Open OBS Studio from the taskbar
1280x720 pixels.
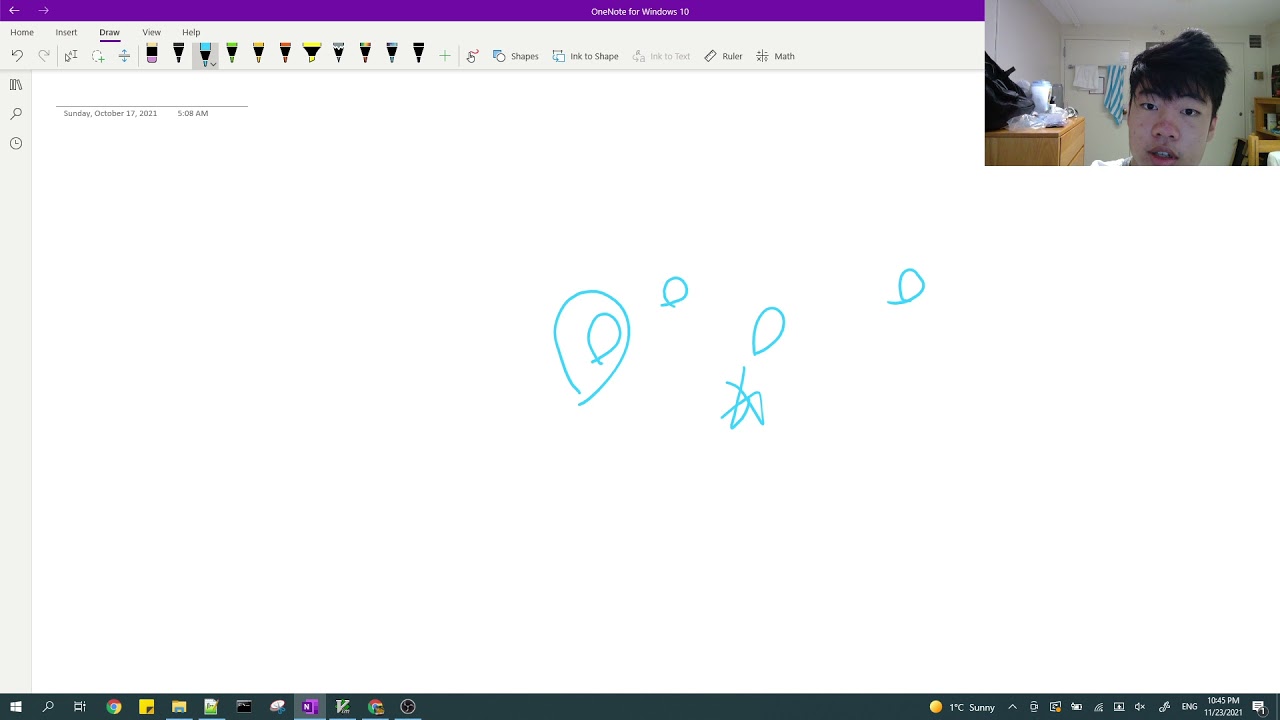tap(408, 707)
